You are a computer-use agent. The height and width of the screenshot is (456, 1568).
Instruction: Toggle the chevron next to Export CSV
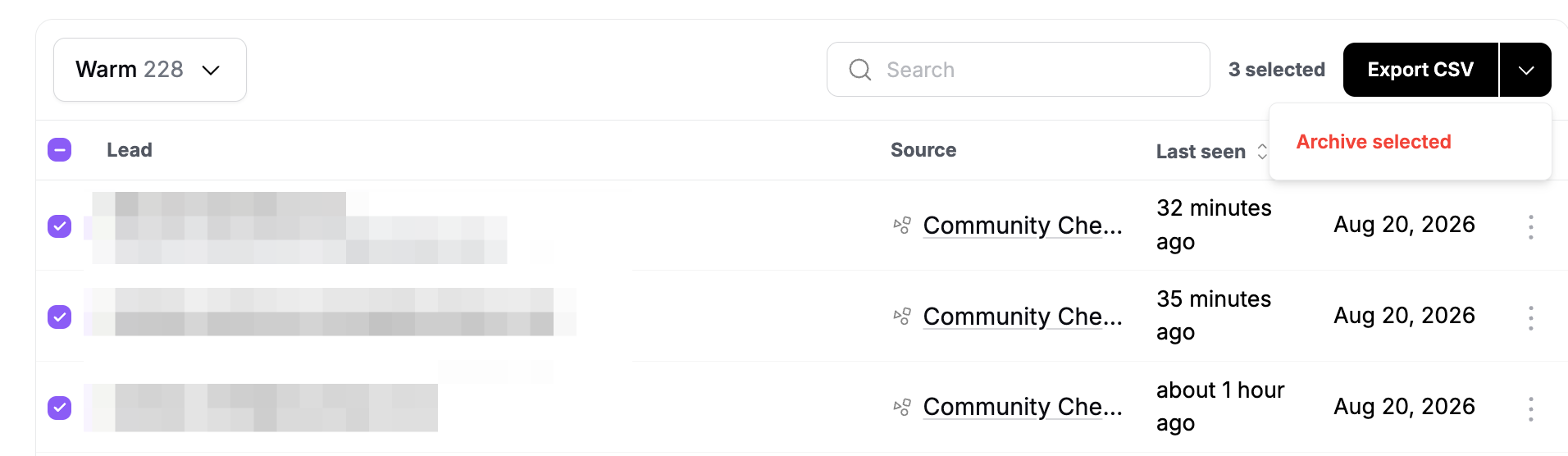click(x=1525, y=70)
